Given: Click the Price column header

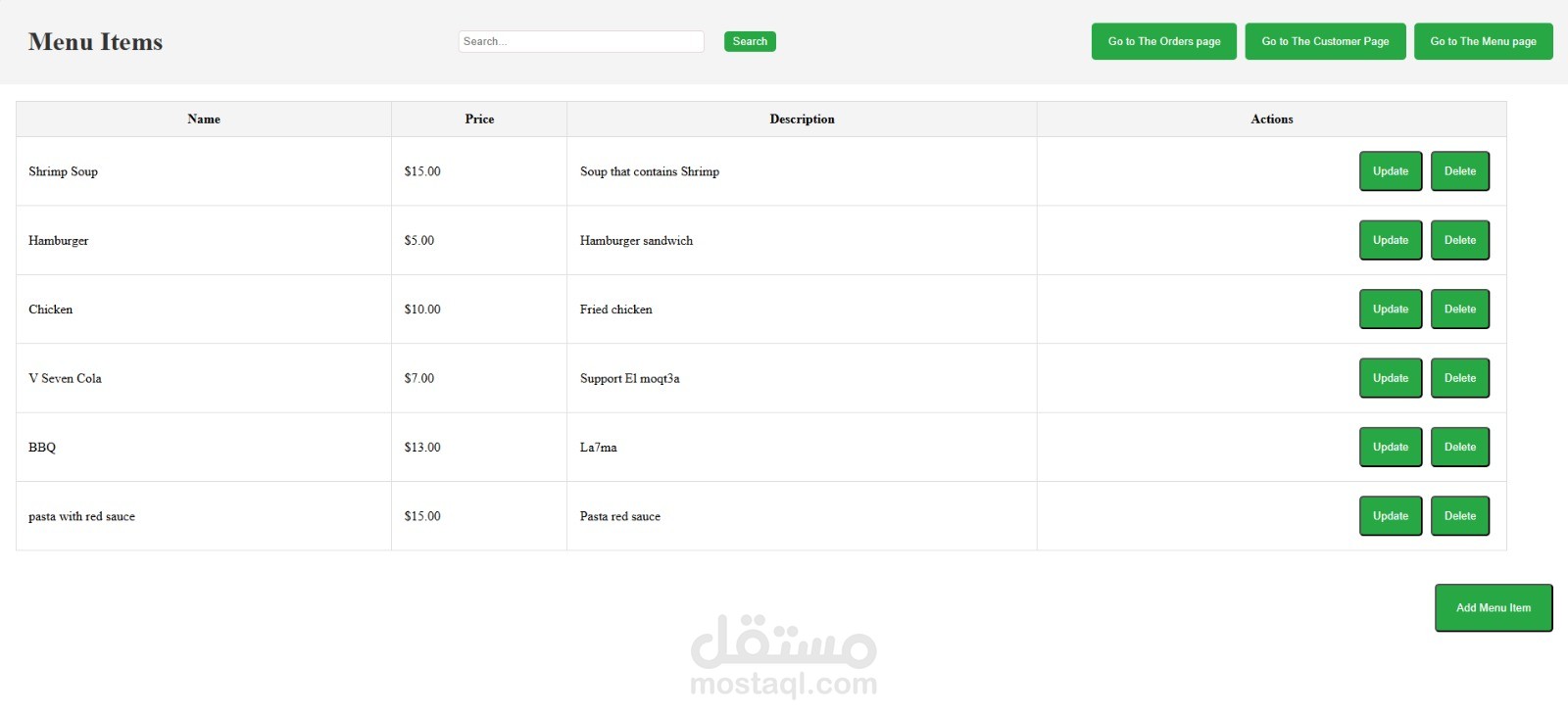Looking at the screenshot, I should (x=479, y=119).
